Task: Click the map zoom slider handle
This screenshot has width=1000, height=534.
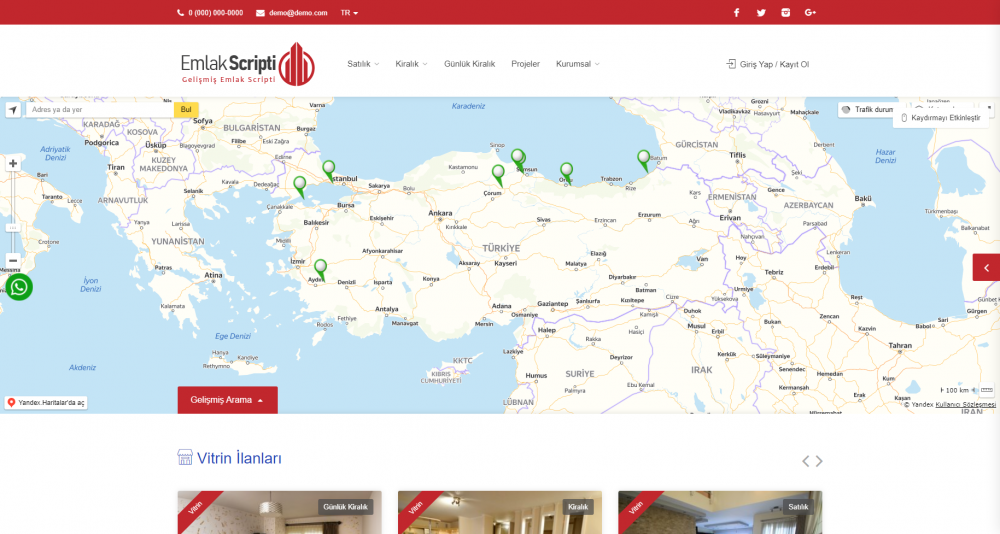Action: pyautogui.click(x=13, y=227)
